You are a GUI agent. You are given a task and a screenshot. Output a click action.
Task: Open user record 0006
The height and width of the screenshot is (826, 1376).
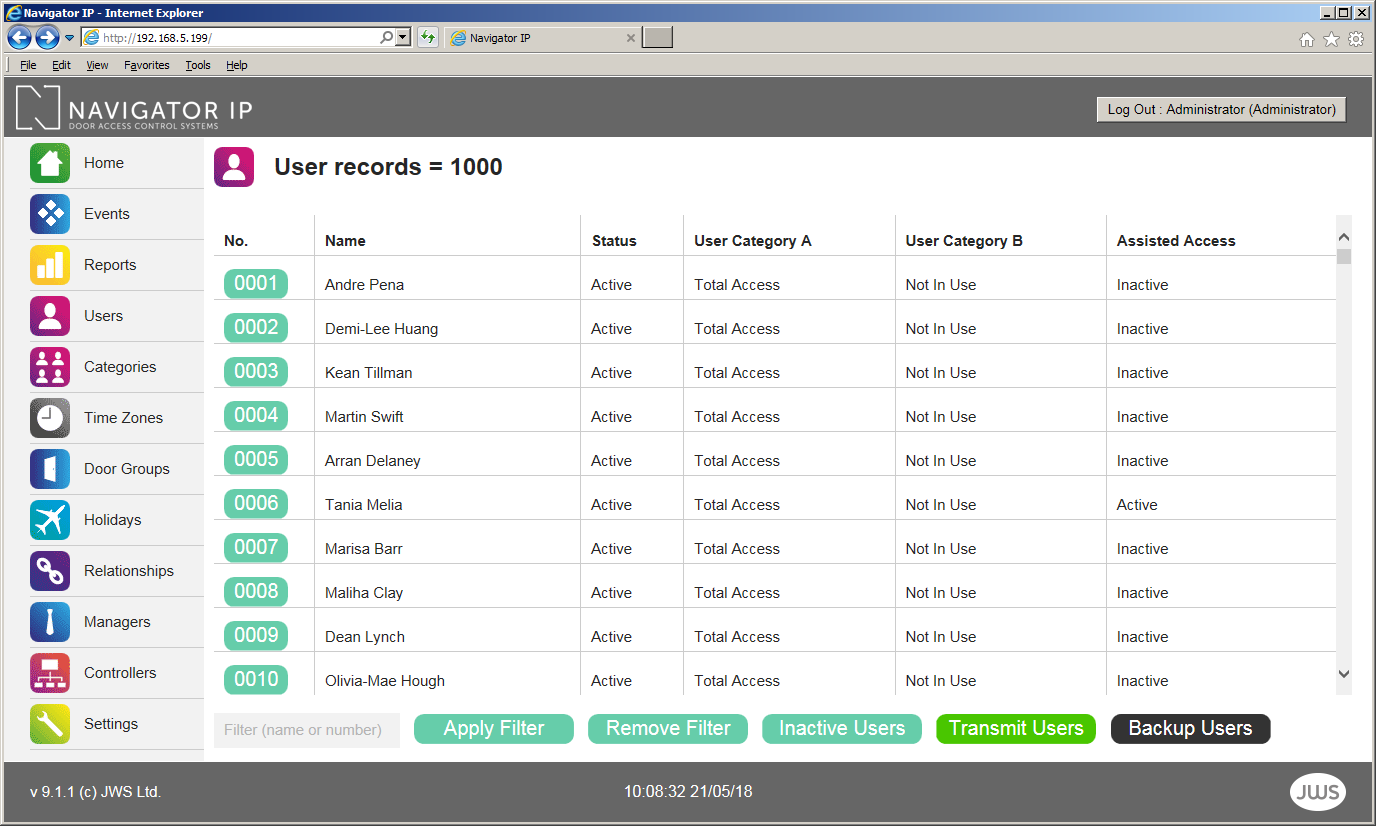(x=256, y=504)
